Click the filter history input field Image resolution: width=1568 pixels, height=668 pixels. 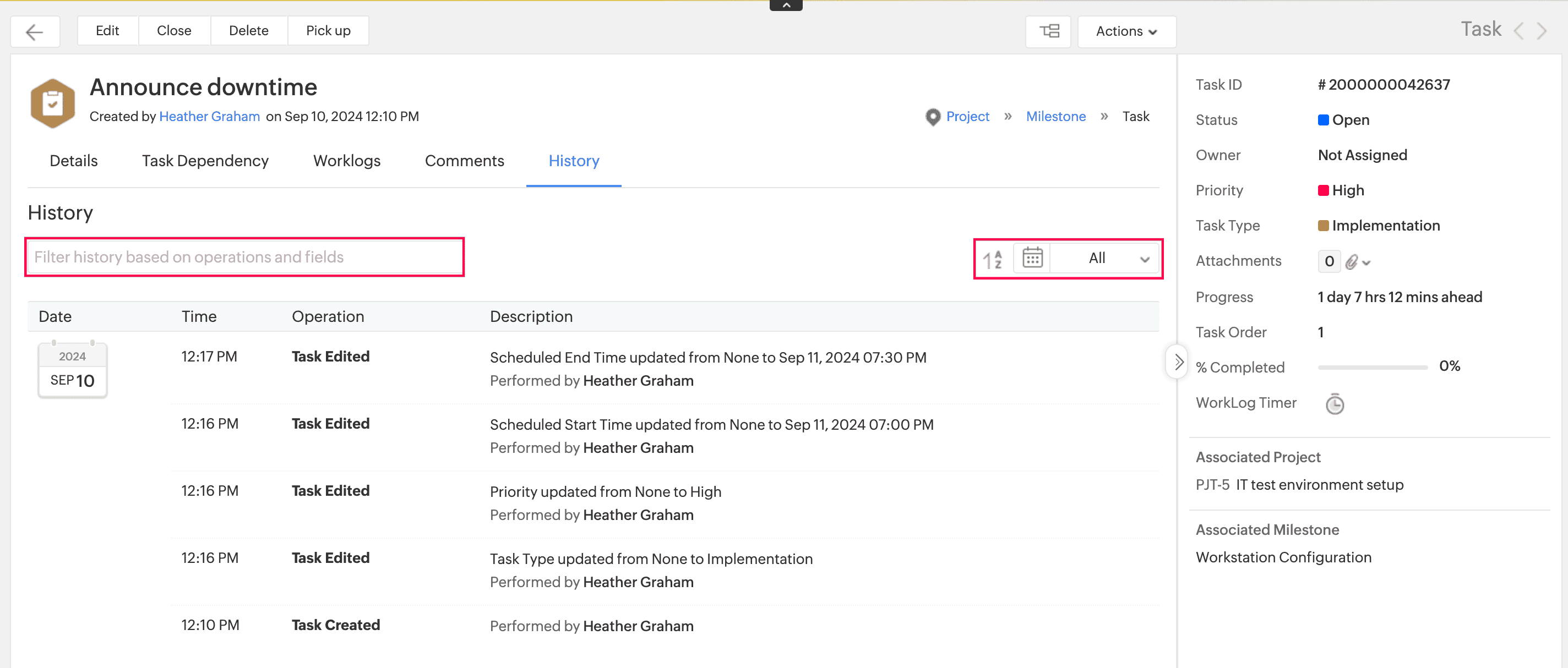click(244, 258)
